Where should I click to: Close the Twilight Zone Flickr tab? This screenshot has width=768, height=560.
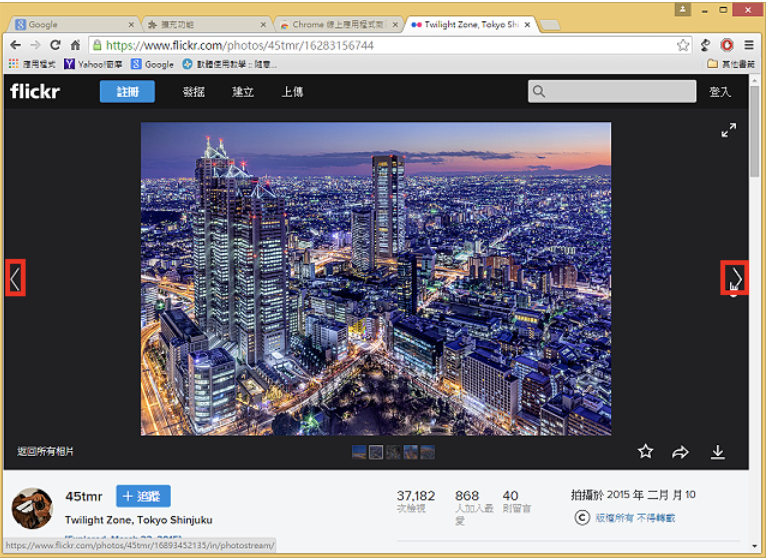tap(527, 24)
